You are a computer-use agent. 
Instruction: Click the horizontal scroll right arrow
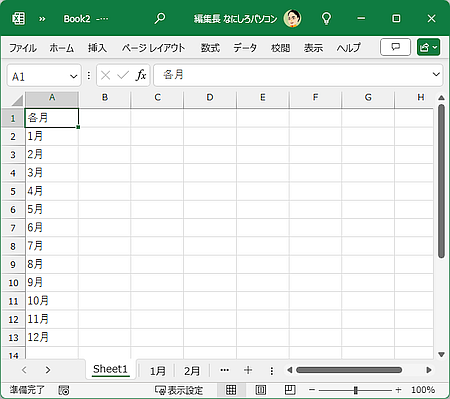[x=429, y=370]
